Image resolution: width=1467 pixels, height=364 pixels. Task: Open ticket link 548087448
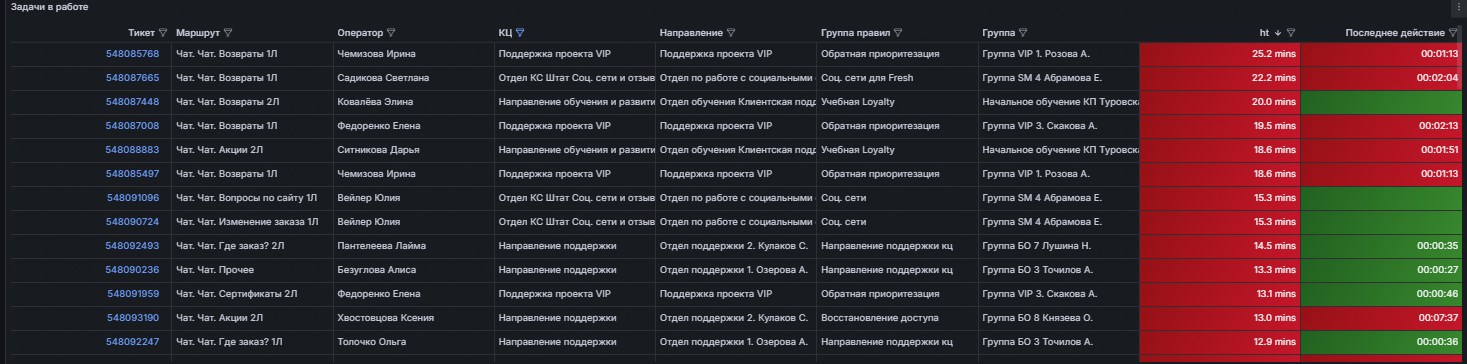click(x=132, y=102)
